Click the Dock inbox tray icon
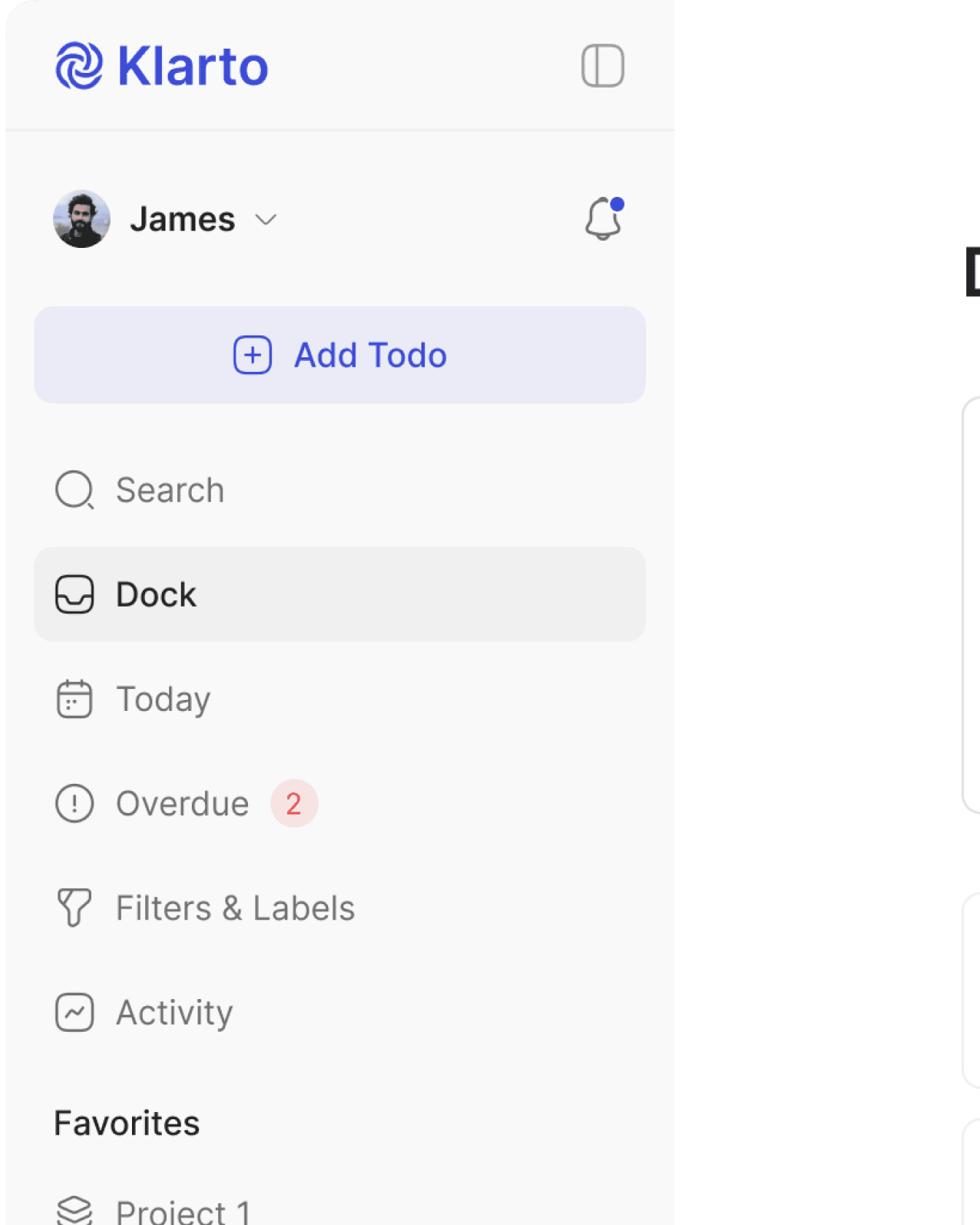This screenshot has height=1225, width=980. 74,594
